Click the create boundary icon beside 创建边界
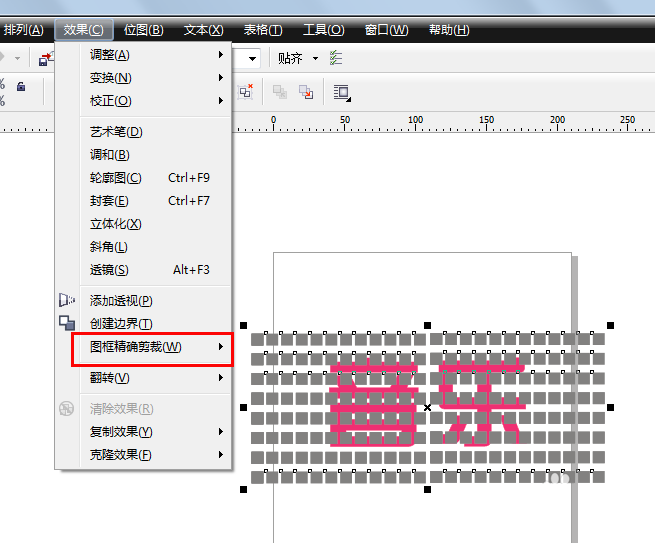The width and height of the screenshot is (655, 543). tap(67, 323)
